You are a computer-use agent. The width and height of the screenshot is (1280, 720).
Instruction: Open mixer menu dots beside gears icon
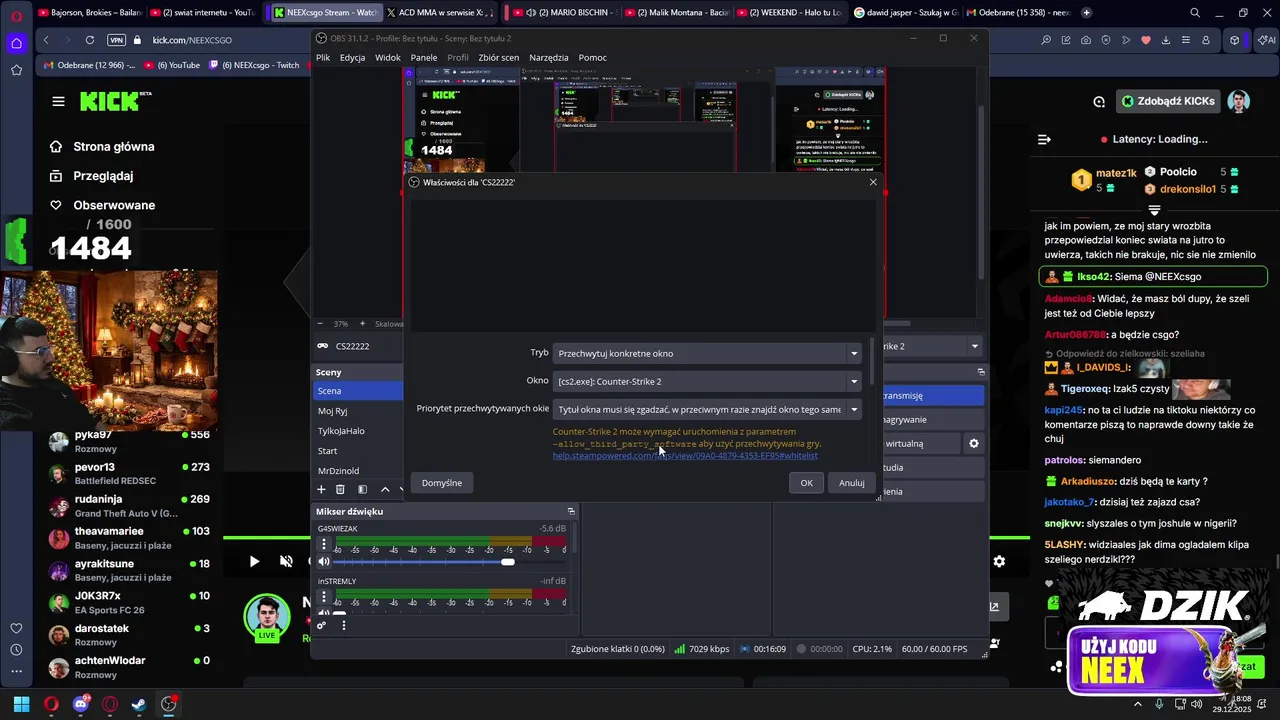[x=344, y=625]
